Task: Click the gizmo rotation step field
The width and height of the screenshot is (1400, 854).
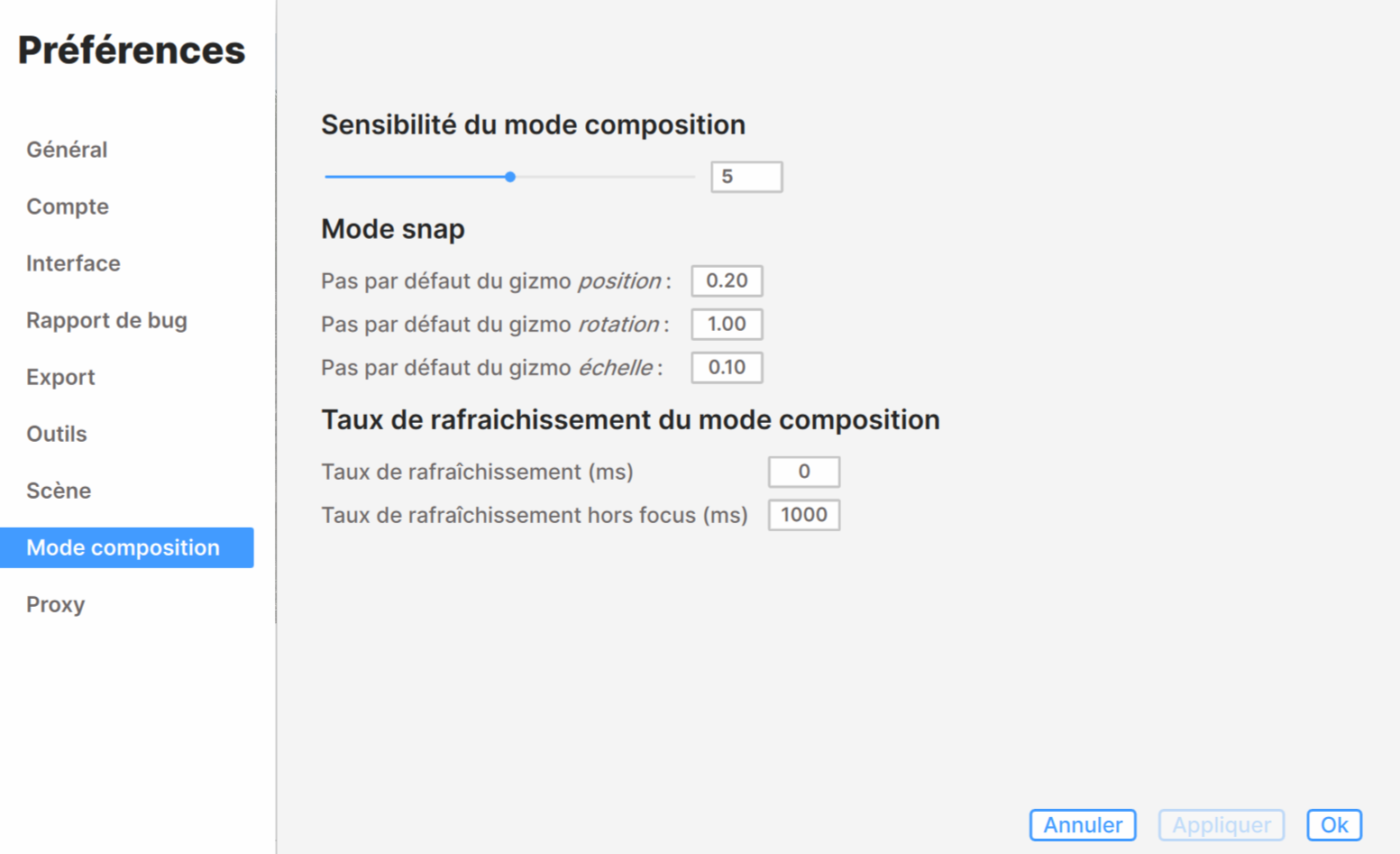Action: click(x=727, y=324)
